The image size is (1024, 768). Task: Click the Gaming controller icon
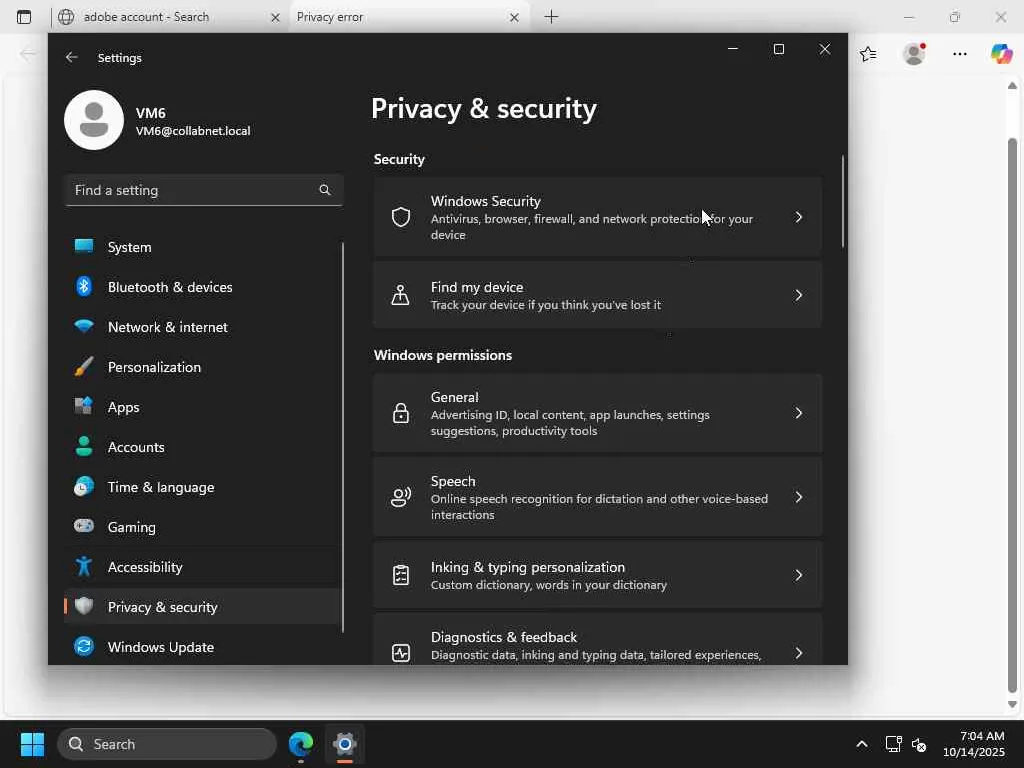[x=84, y=526]
